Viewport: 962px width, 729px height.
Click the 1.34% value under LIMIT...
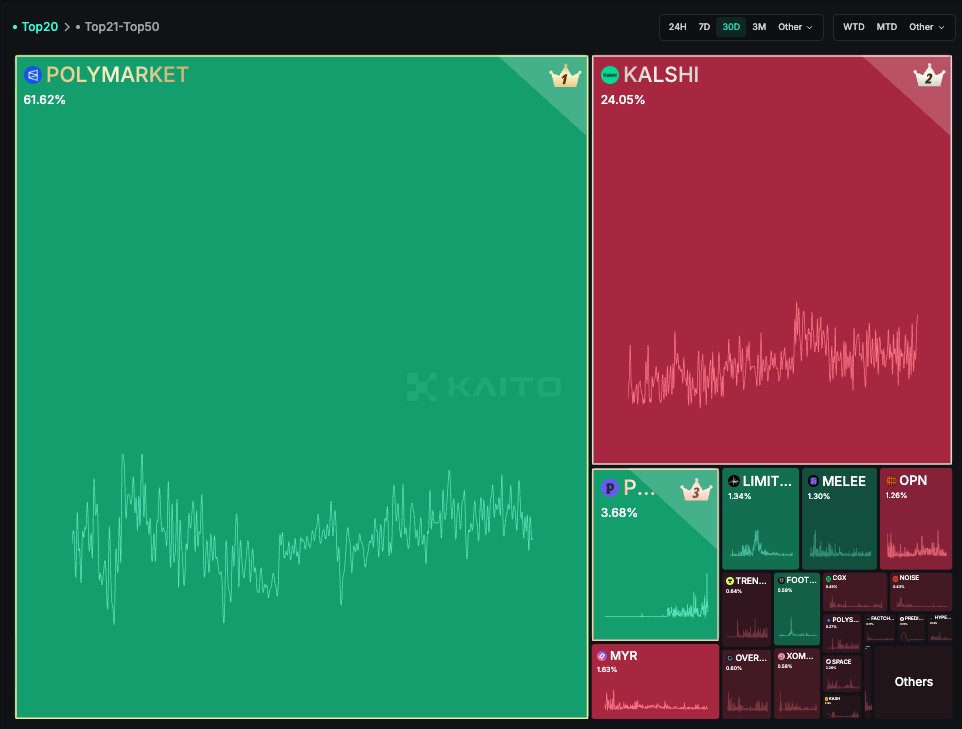[x=739, y=496]
